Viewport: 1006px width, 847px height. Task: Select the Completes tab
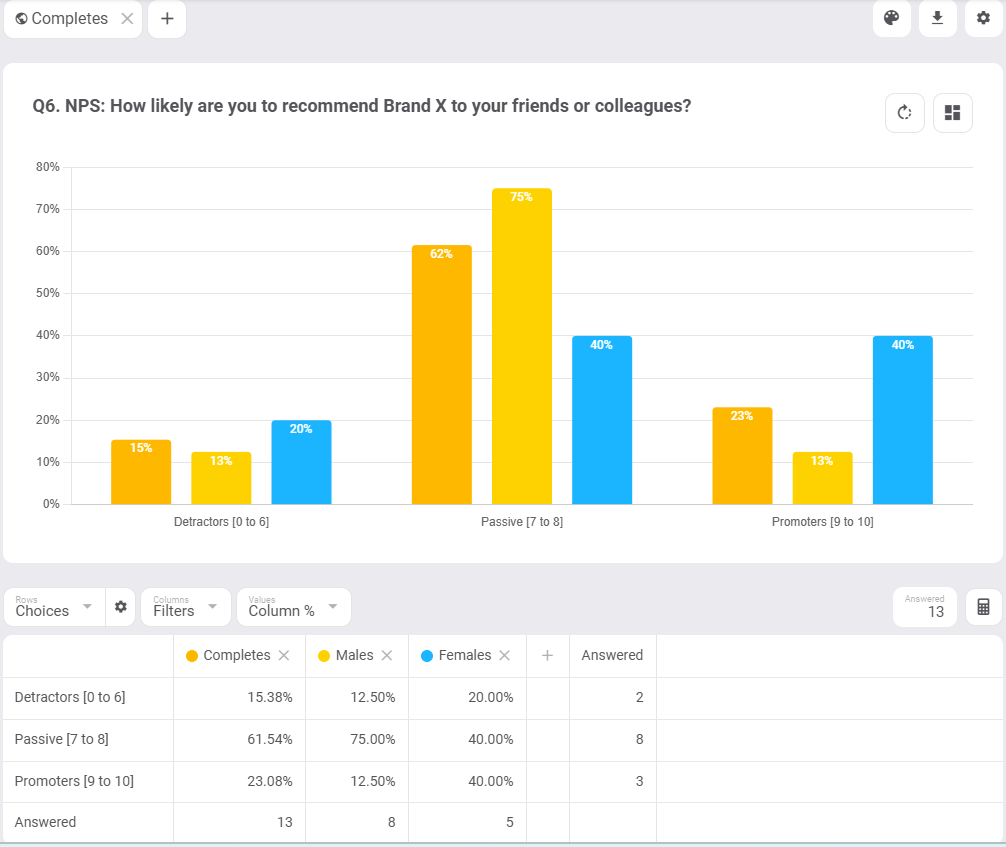62,19
